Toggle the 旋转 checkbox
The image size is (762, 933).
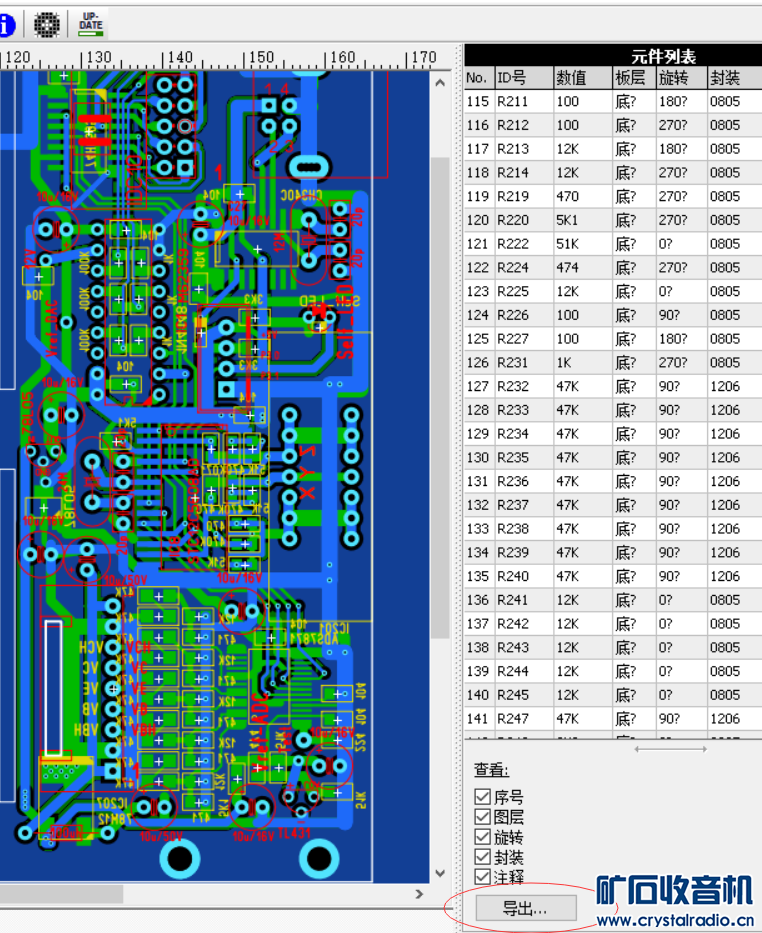[482, 837]
